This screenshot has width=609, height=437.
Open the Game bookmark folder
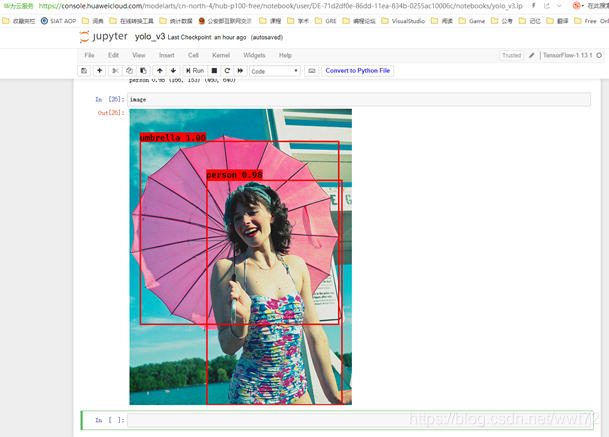(472, 21)
